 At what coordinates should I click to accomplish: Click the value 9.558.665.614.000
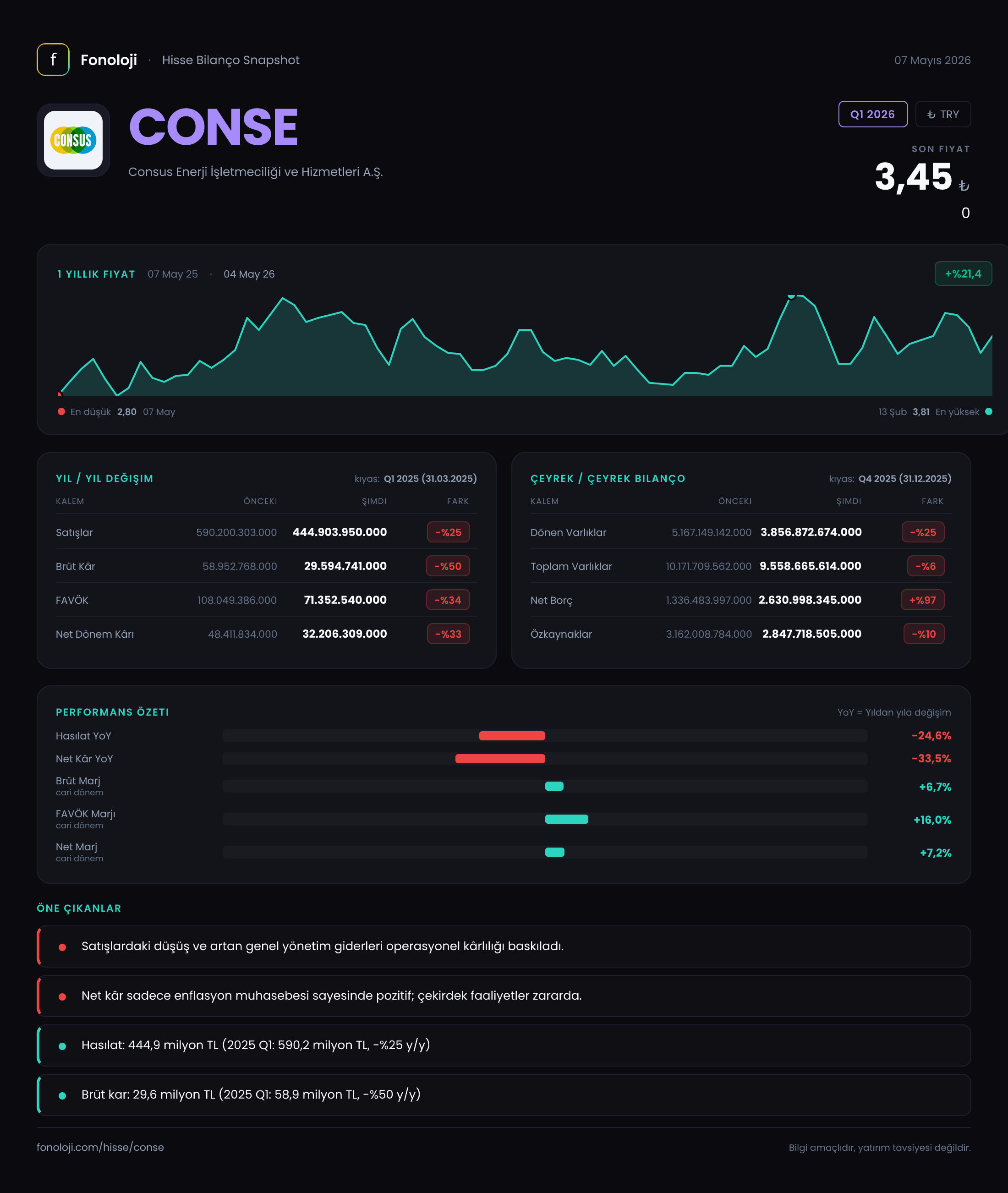click(x=810, y=566)
